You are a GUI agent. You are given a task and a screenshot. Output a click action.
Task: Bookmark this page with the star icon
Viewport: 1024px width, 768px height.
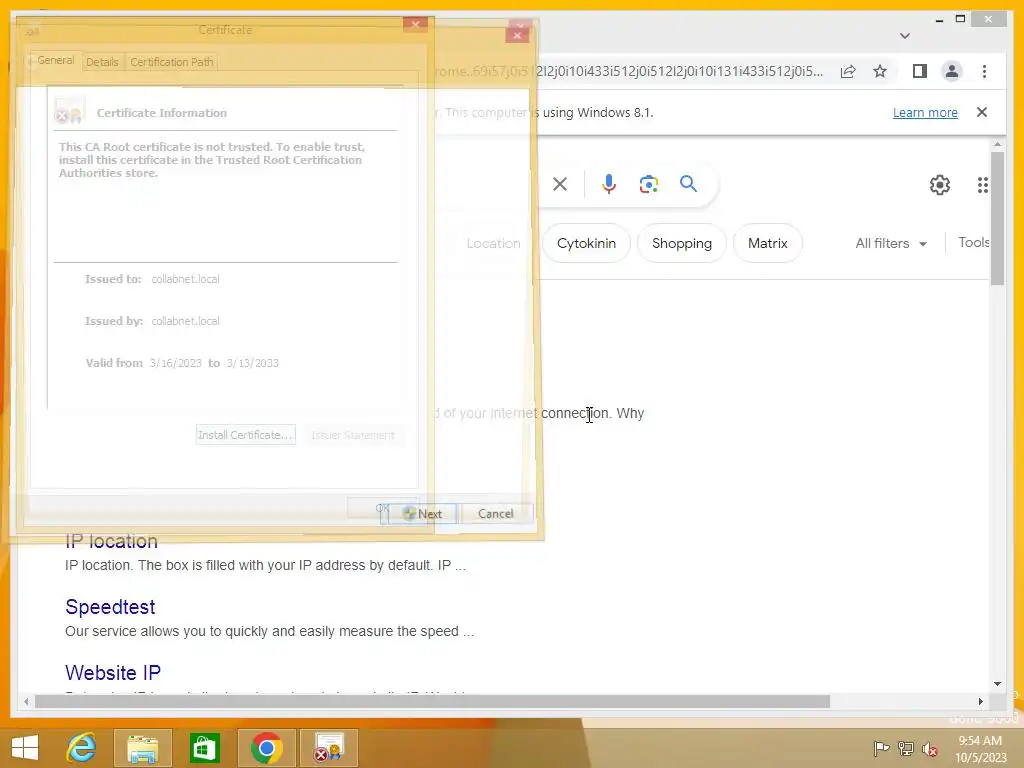(x=880, y=71)
